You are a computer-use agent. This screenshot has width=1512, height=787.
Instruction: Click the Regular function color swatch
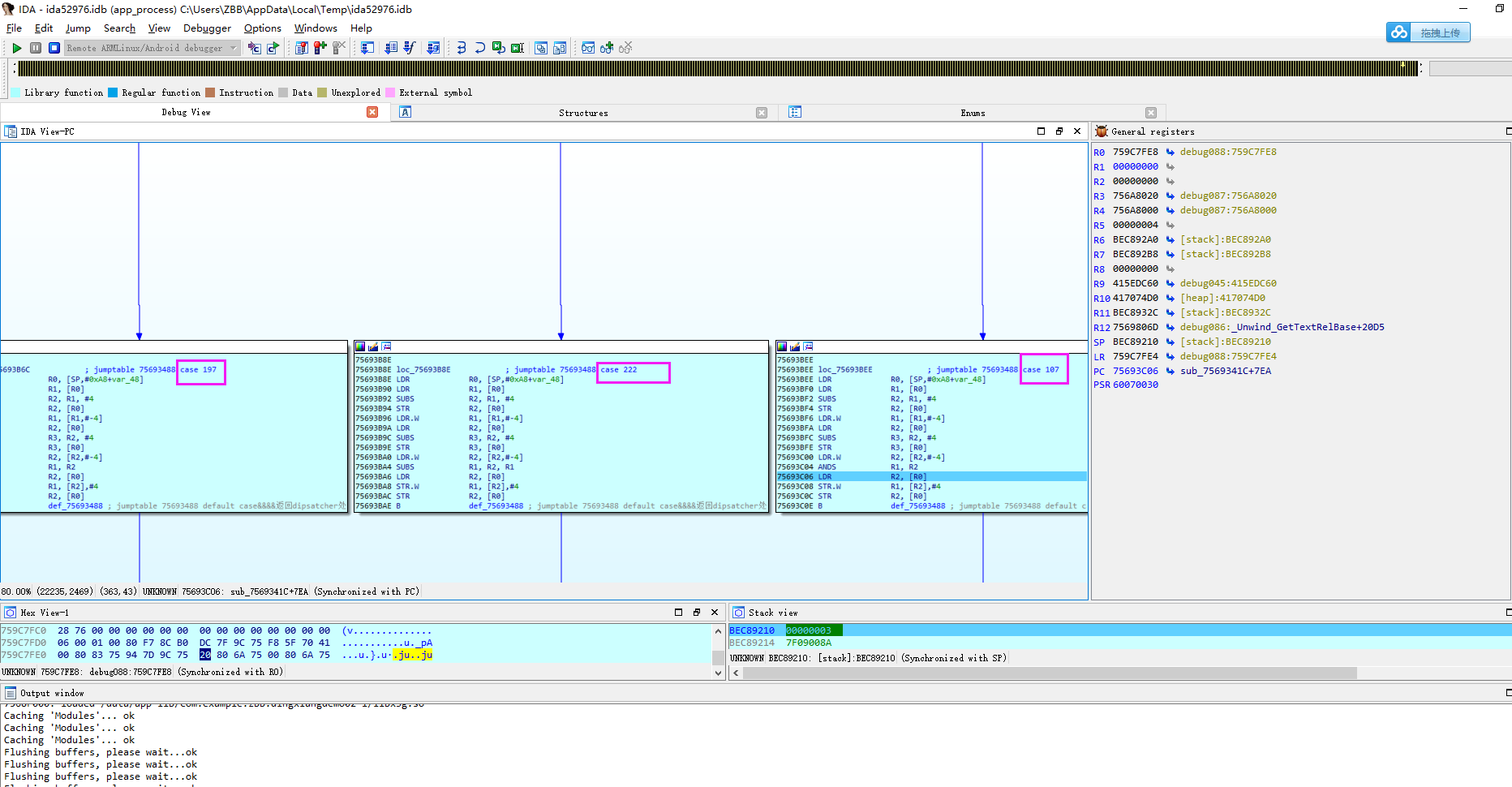tap(114, 92)
